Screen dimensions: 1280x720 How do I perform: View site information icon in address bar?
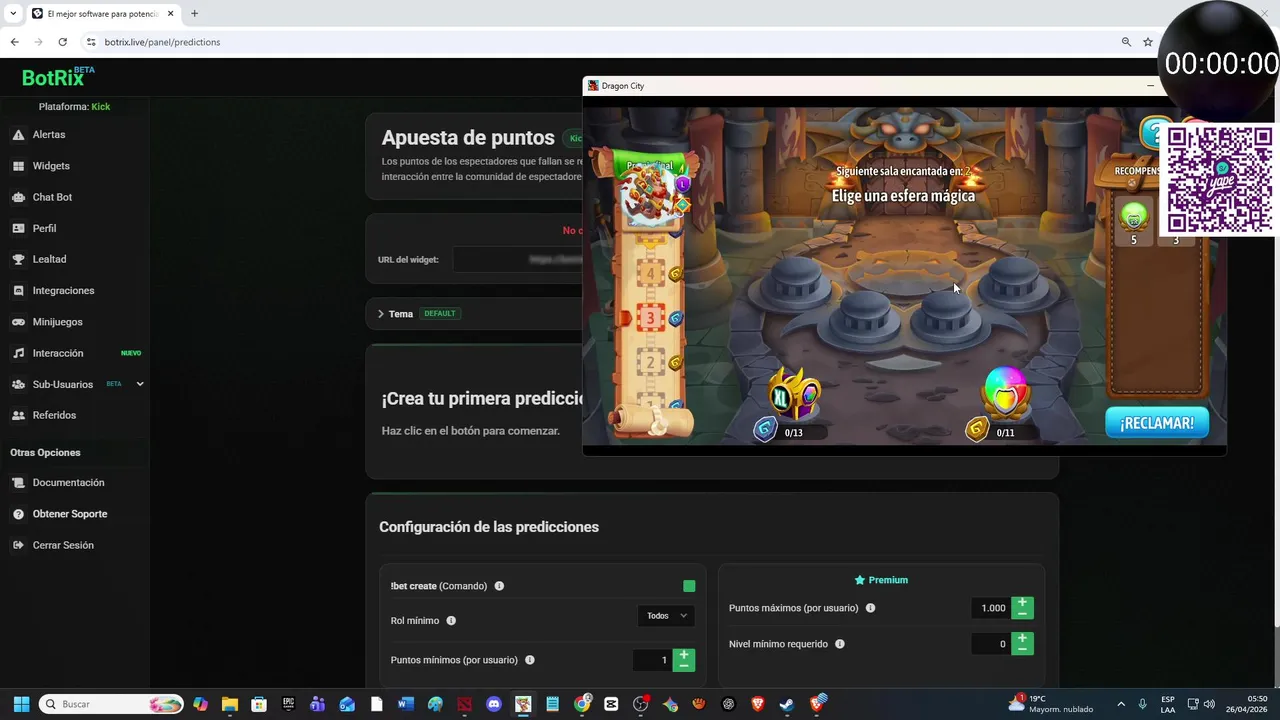[x=91, y=42]
